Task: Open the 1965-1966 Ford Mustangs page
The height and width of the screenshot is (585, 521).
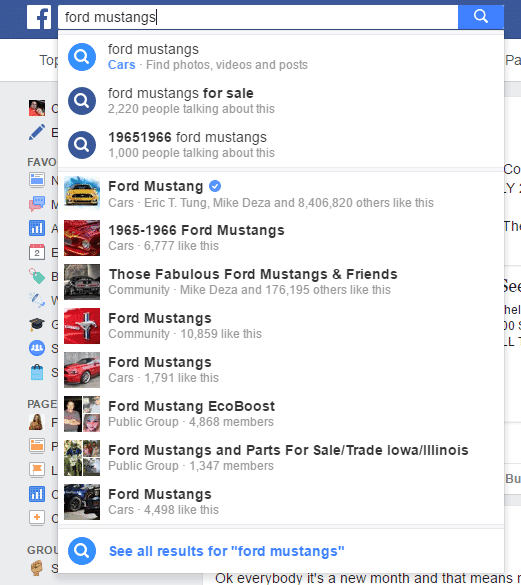Action: point(281,238)
